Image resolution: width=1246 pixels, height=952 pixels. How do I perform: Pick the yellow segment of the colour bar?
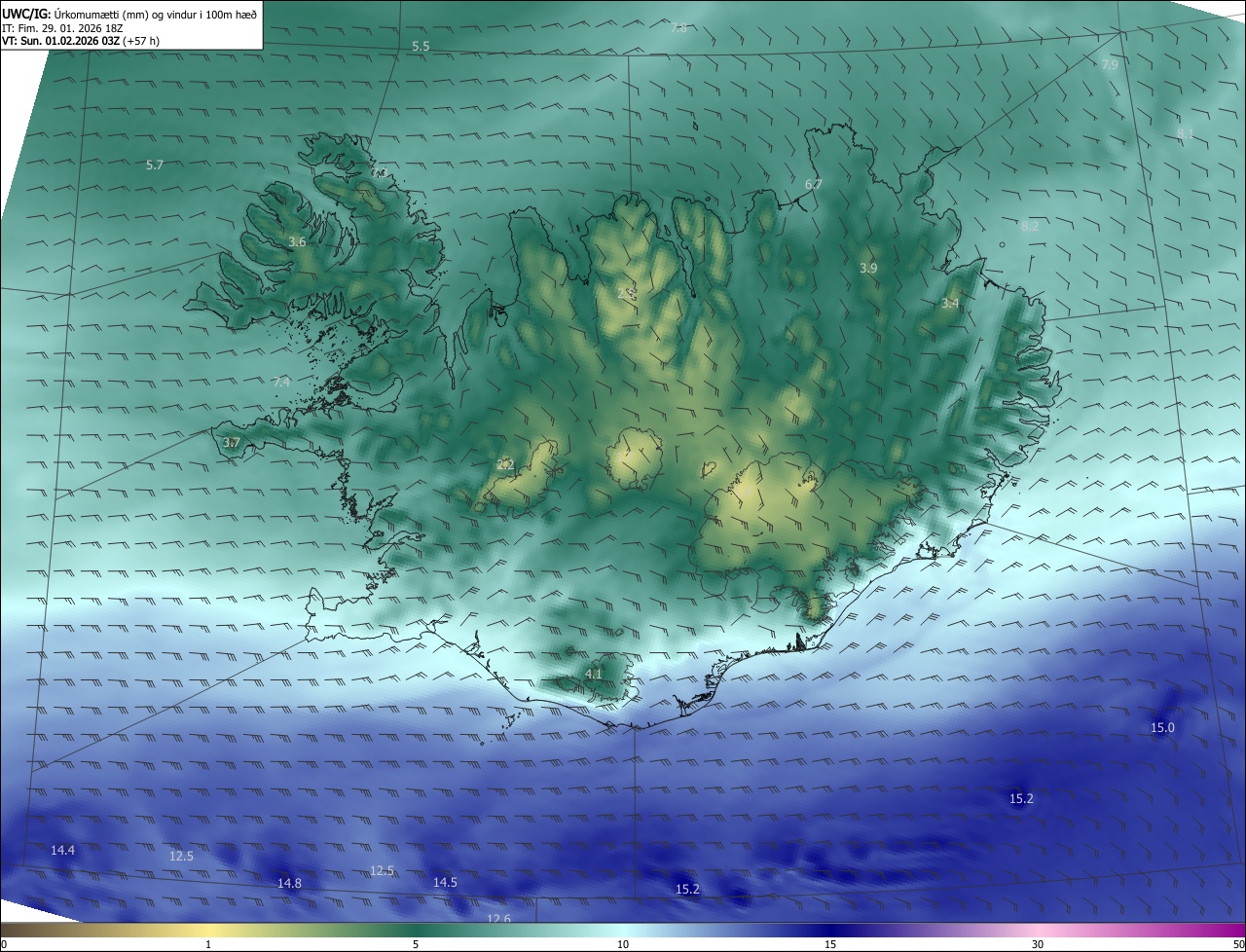tap(209, 930)
